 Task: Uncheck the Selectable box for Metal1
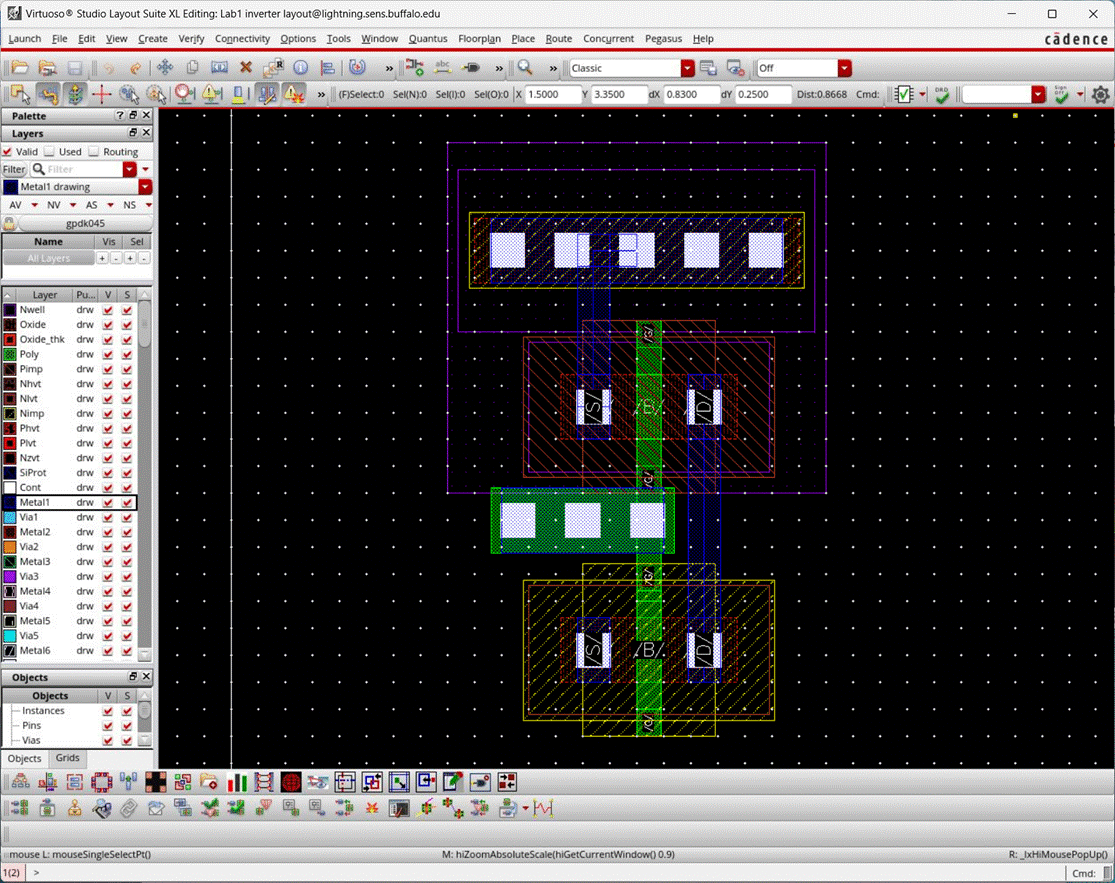[127, 502]
